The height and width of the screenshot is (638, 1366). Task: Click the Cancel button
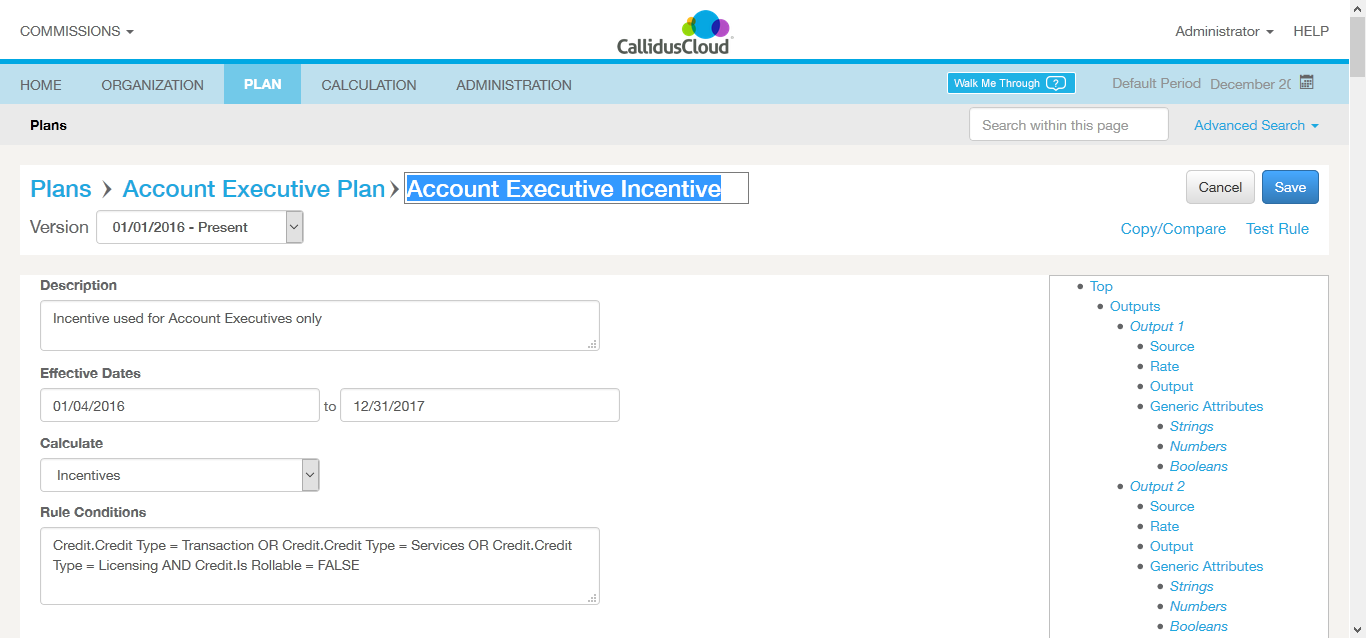click(x=1220, y=187)
